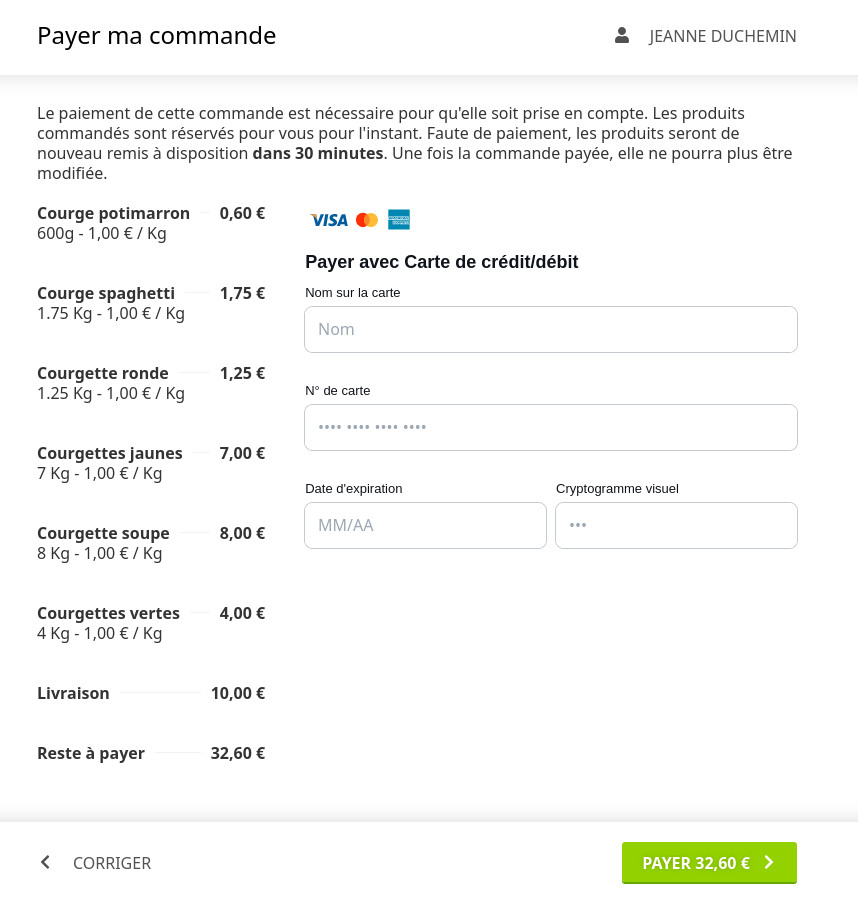
Task: Focus the N° de carte field
Action: click(x=550, y=427)
